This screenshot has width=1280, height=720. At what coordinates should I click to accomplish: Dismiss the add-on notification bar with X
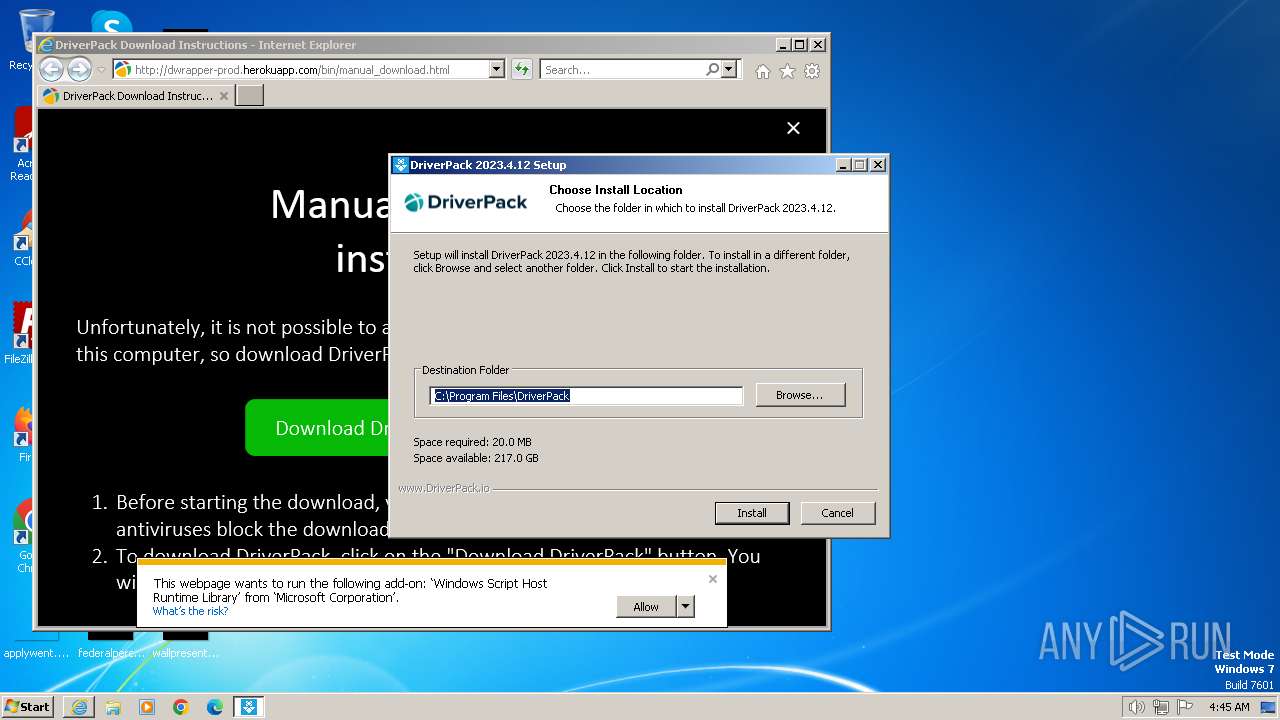(x=713, y=579)
